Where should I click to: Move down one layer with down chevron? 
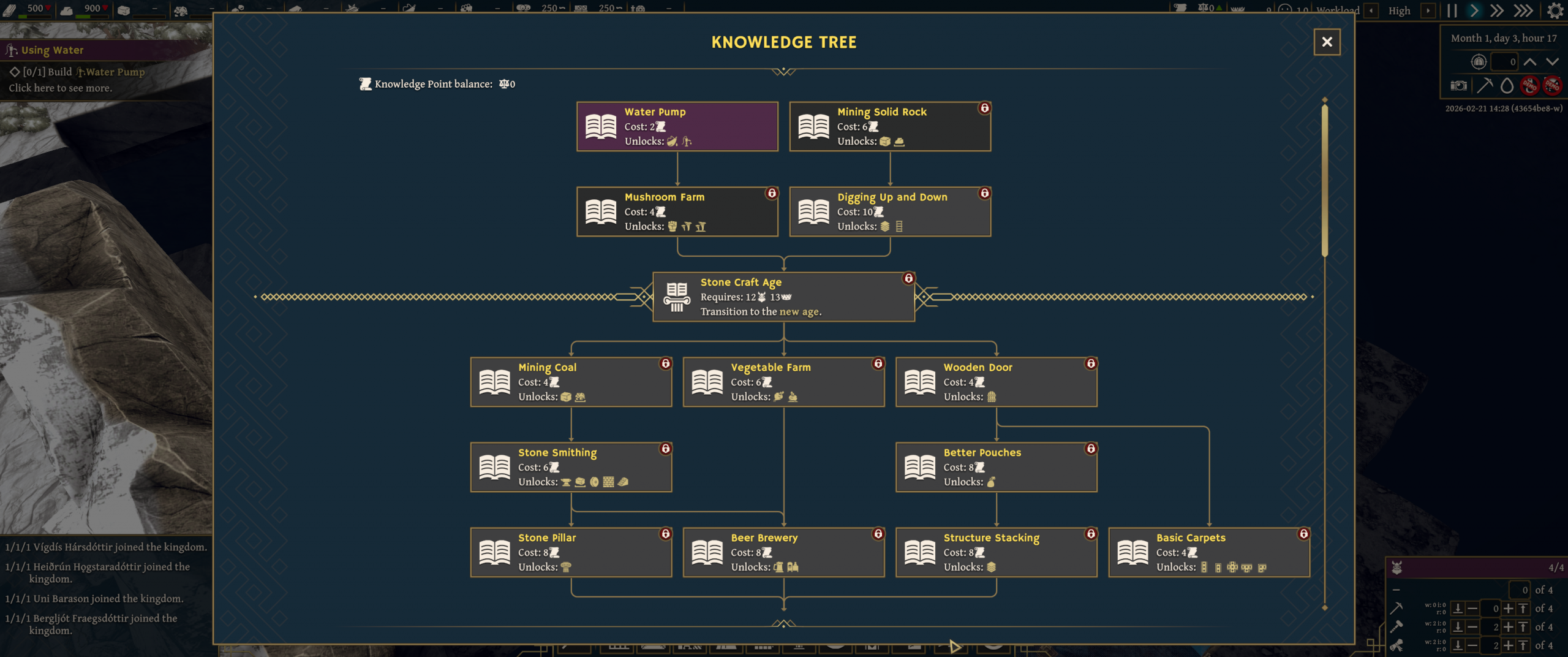pyautogui.click(x=1551, y=62)
